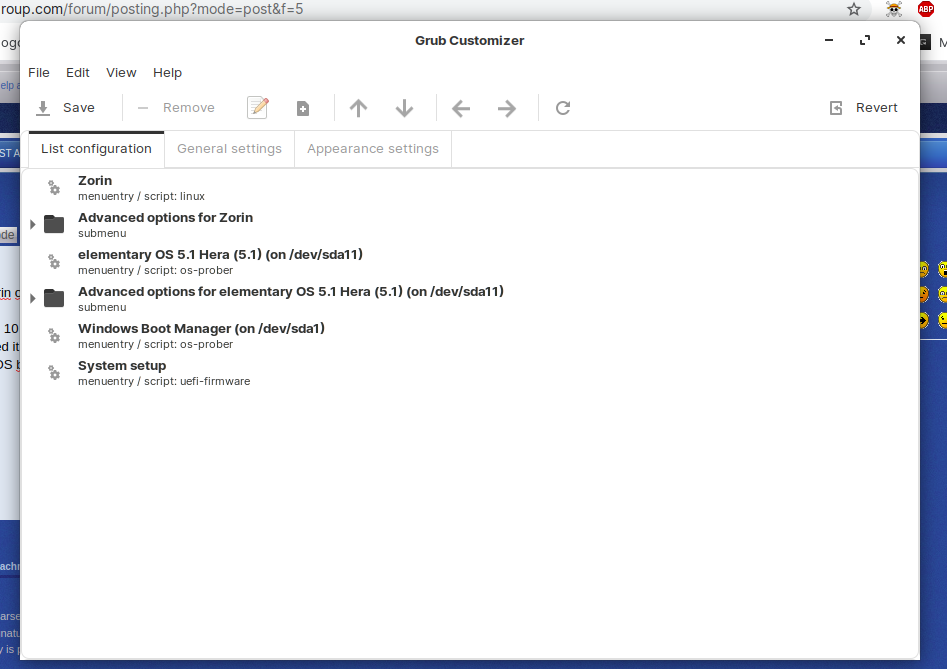Reload configuration with refresh icon
This screenshot has height=669, width=947.
(563, 108)
